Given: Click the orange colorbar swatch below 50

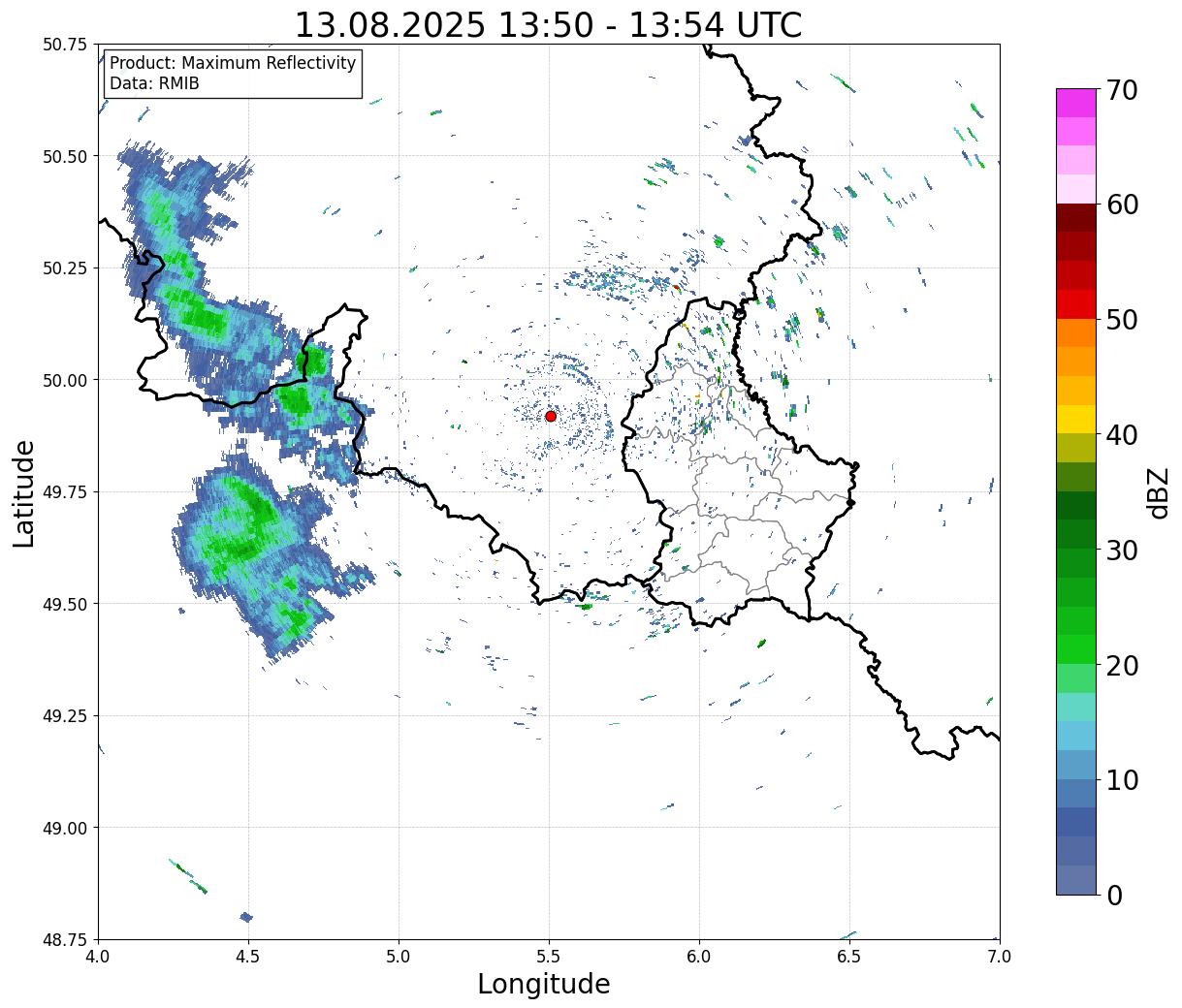Looking at the screenshot, I should tap(1076, 333).
